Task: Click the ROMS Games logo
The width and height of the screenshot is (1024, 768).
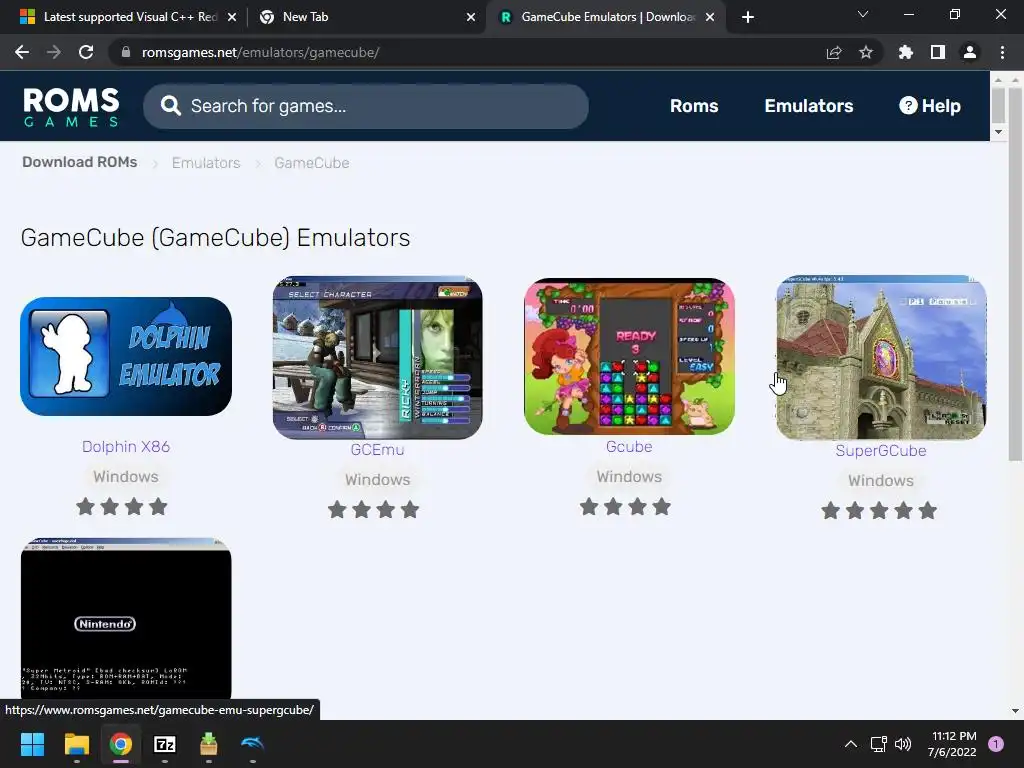Action: (x=71, y=106)
